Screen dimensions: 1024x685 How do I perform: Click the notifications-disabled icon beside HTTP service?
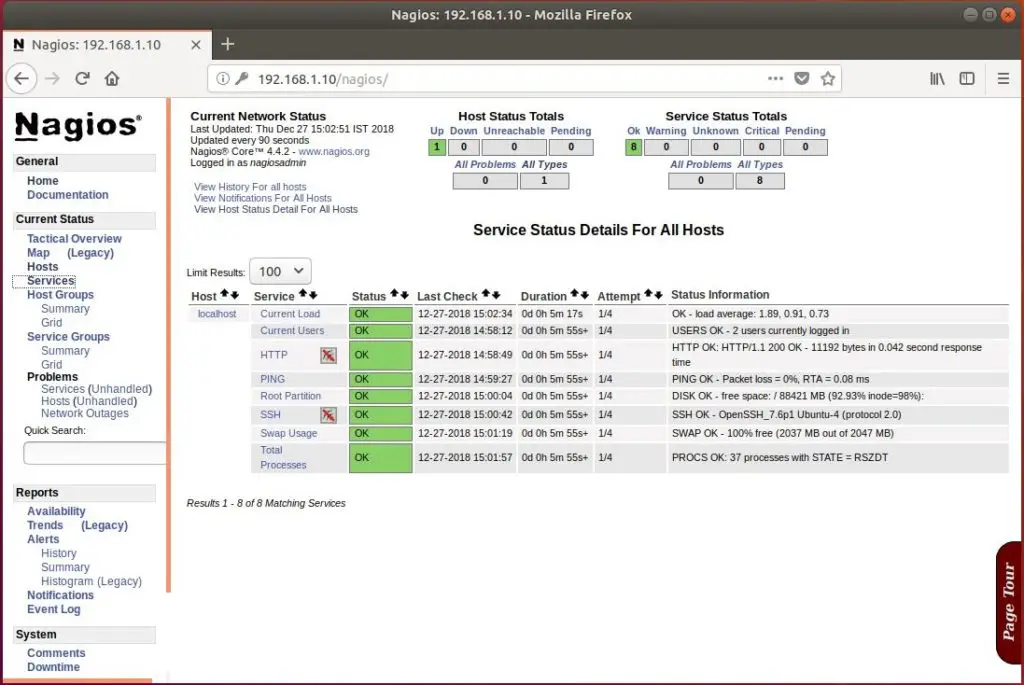coord(328,355)
